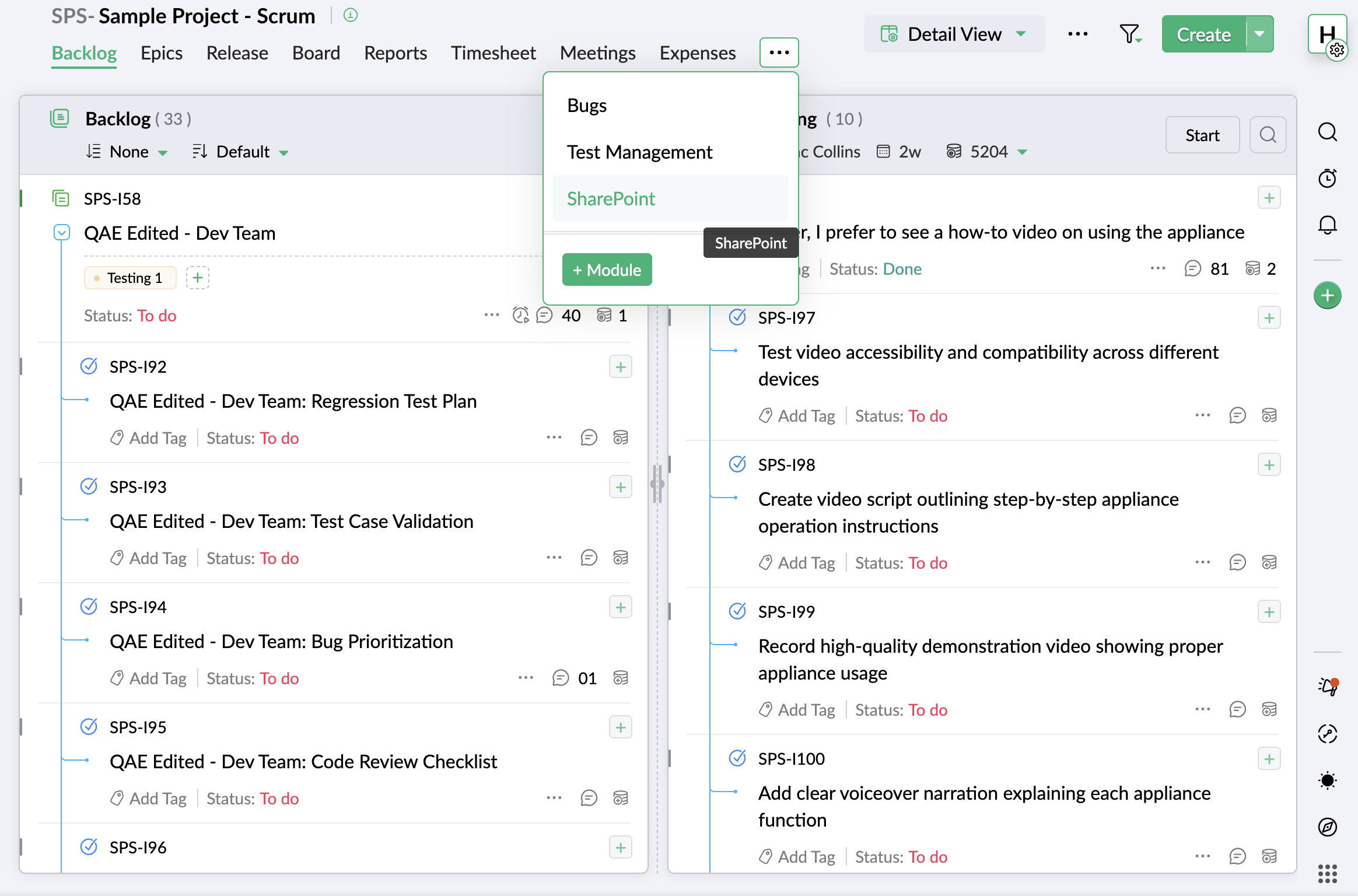The image size is (1358, 896).
Task: Expand the Create button dropdown arrow
Action: (1260, 34)
